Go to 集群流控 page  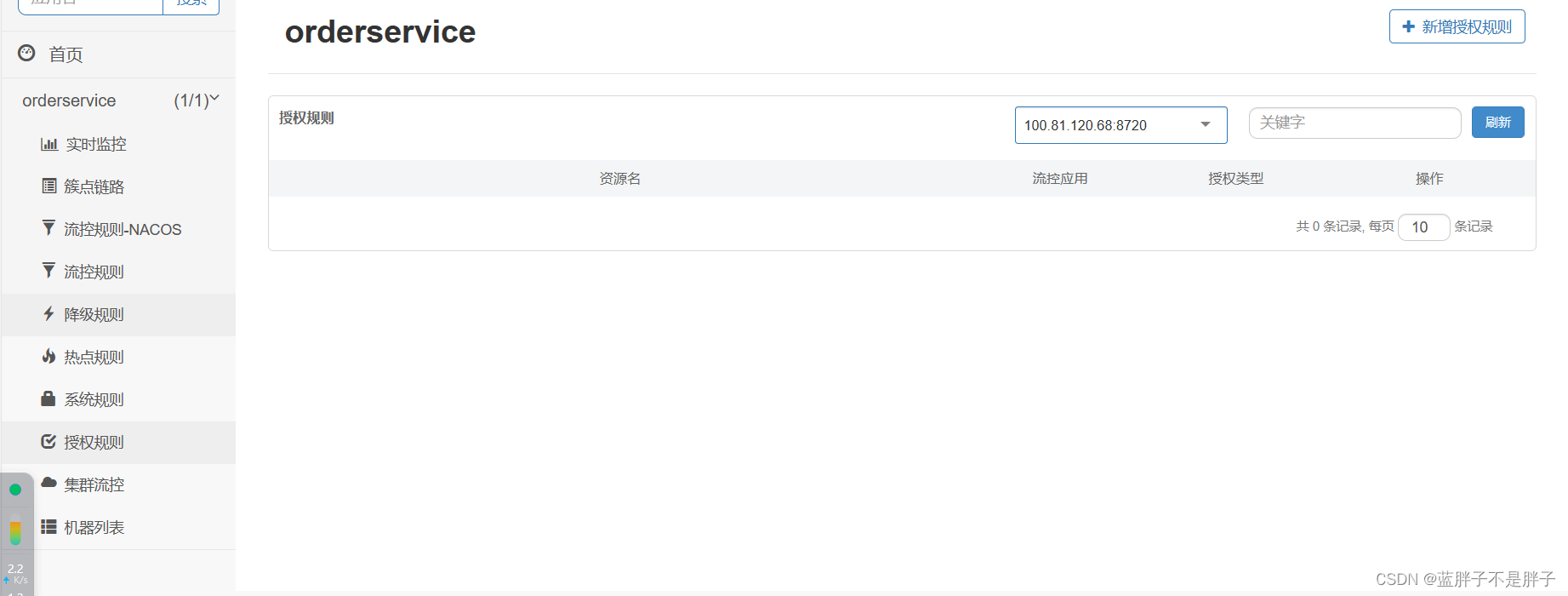coord(118,485)
